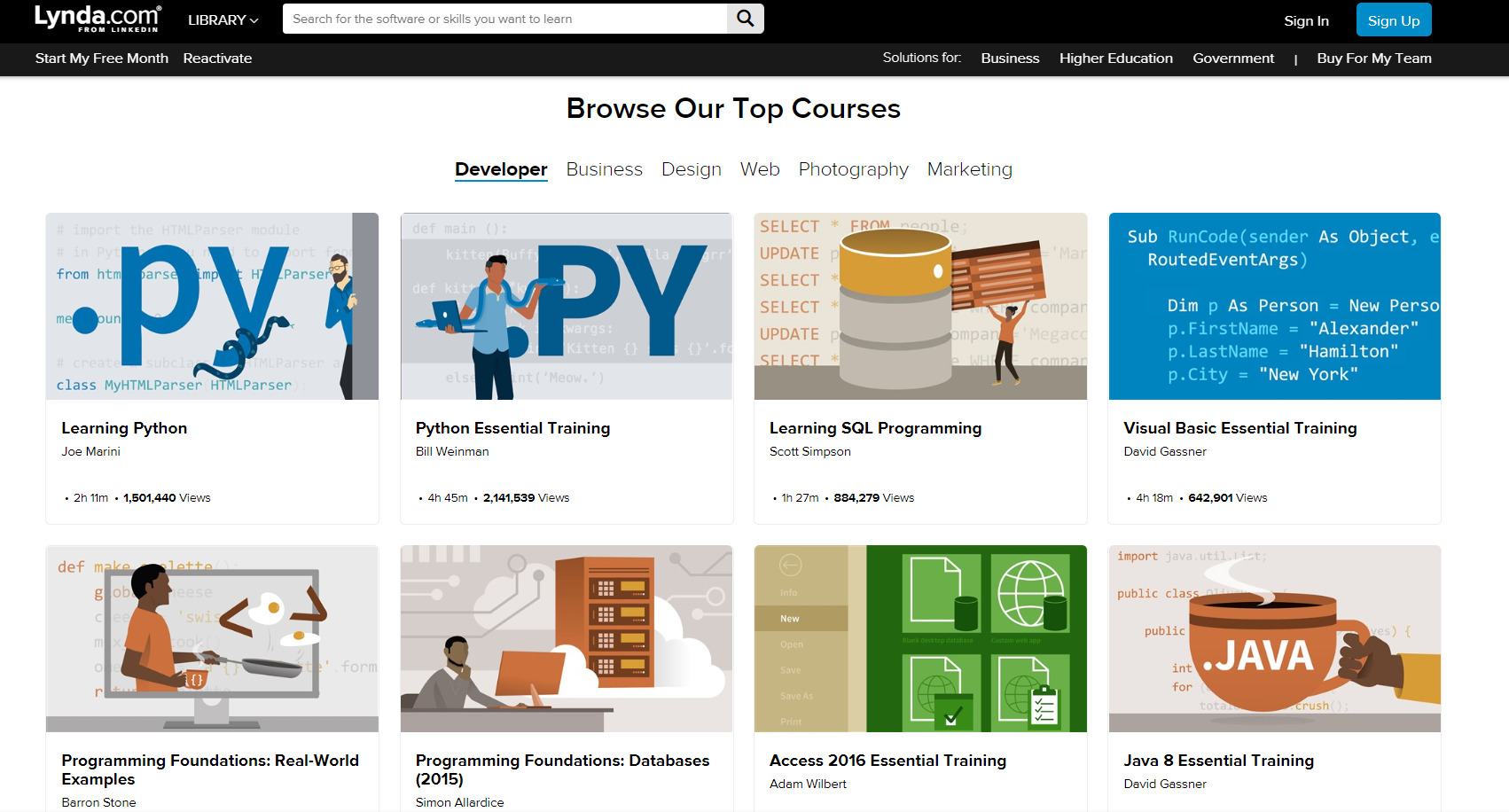Click the Access 2016 Essential Training title

(x=887, y=761)
